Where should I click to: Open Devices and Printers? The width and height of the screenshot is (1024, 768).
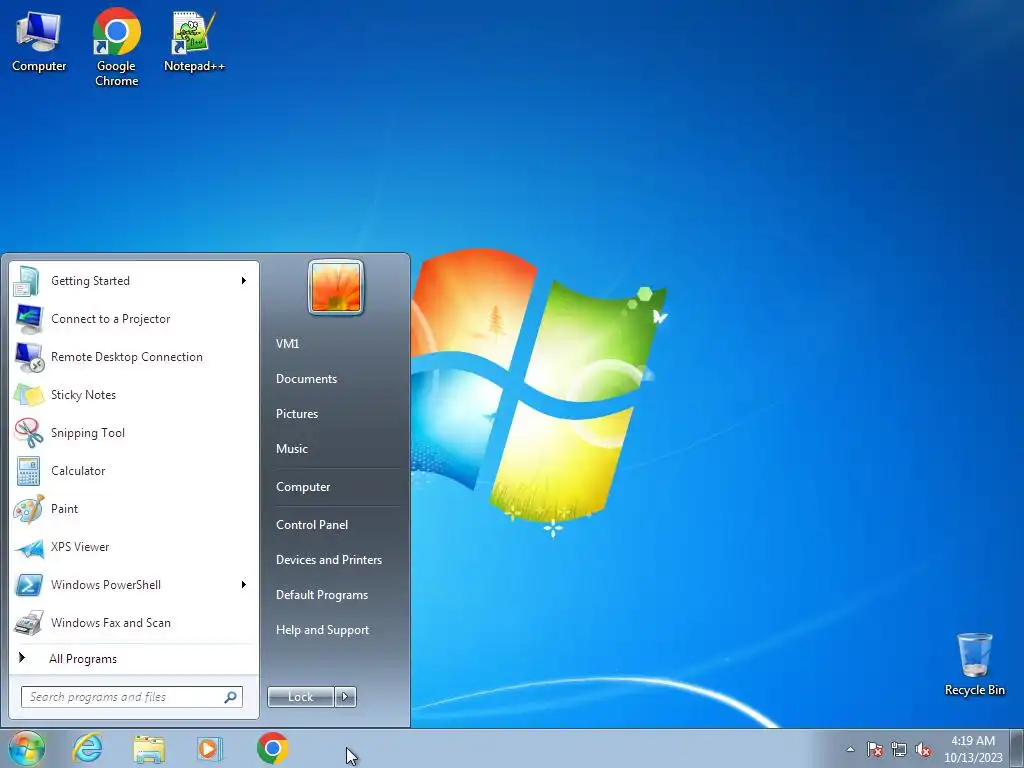click(x=329, y=560)
